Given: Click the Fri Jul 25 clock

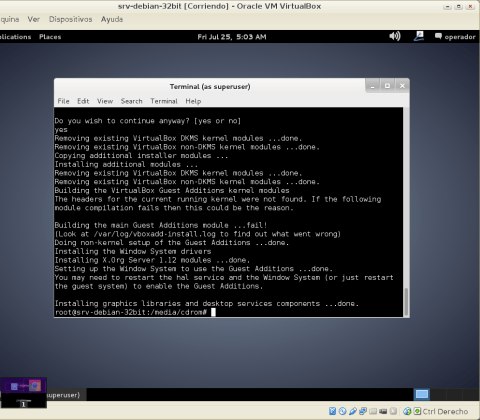Looking at the screenshot, I should tap(232, 37).
